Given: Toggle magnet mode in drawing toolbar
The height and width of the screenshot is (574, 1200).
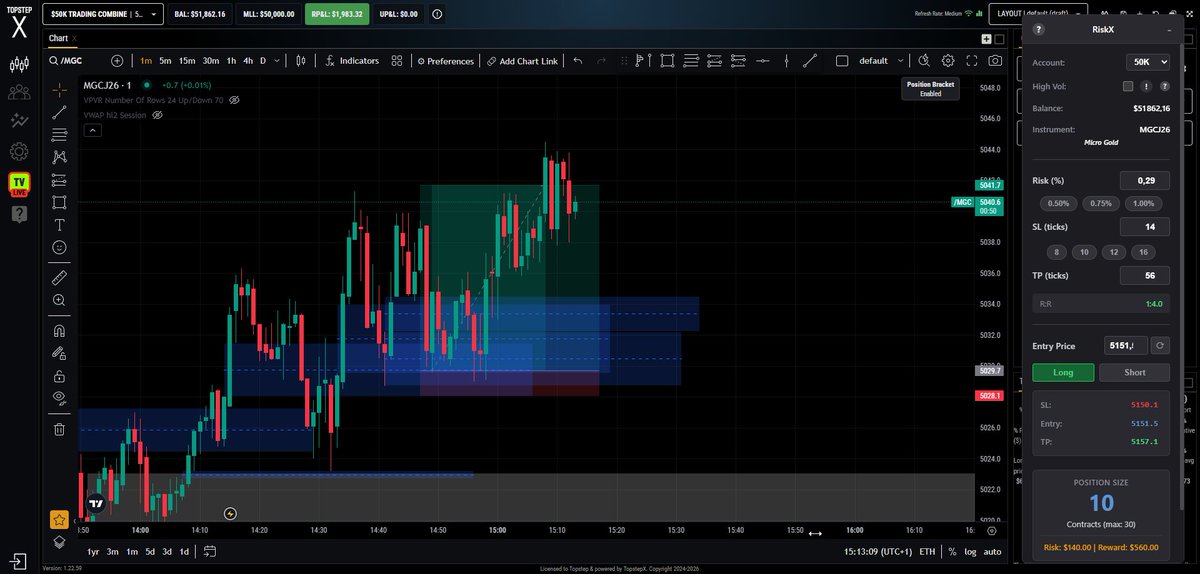Looking at the screenshot, I should click(59, 330).
